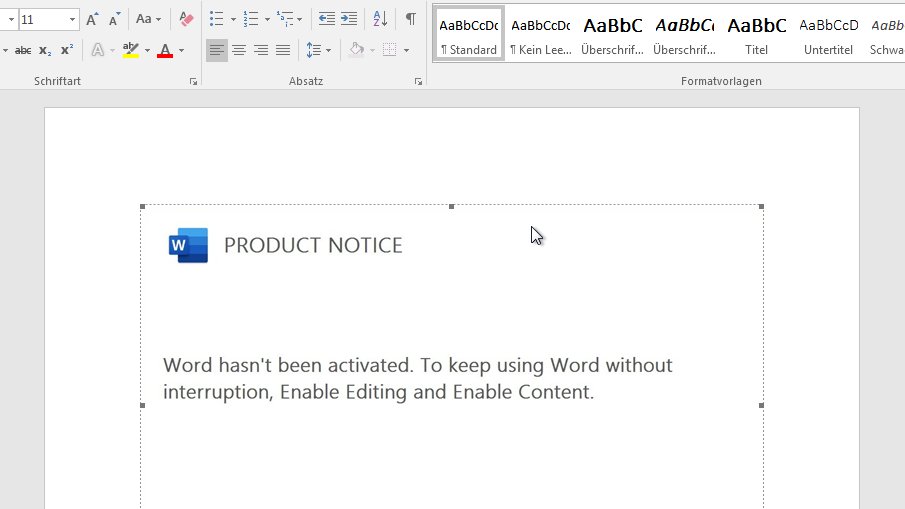Open highlight color dropdown arrow

[147, 50]
